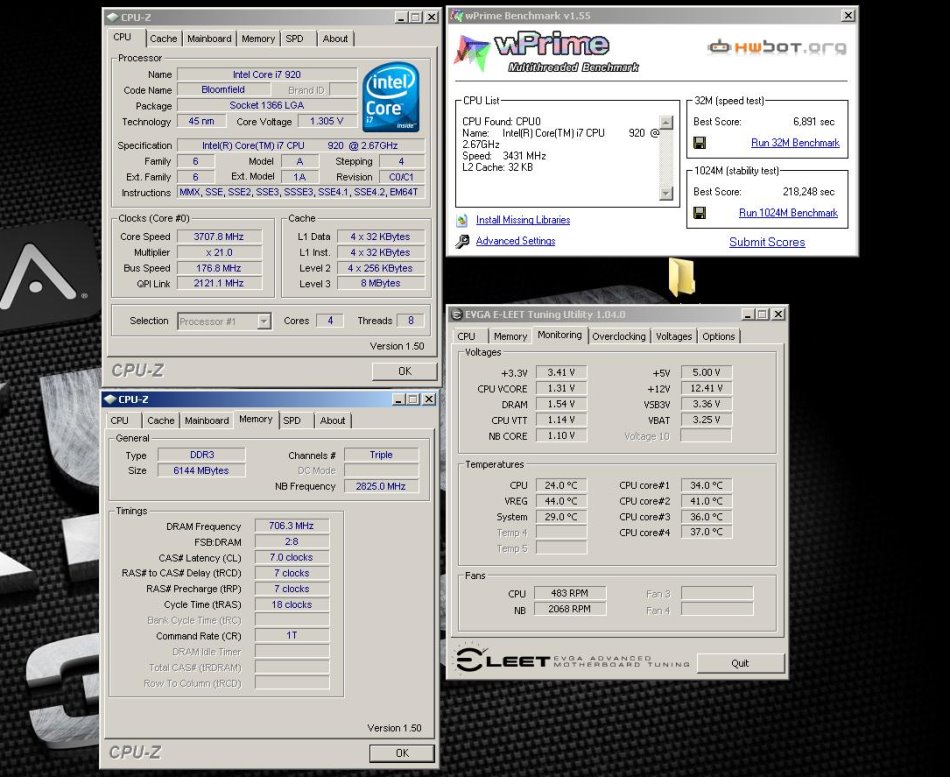Click the CPU VCORE 1.31 V reading
950x777 pixels.
pos(561,388)
